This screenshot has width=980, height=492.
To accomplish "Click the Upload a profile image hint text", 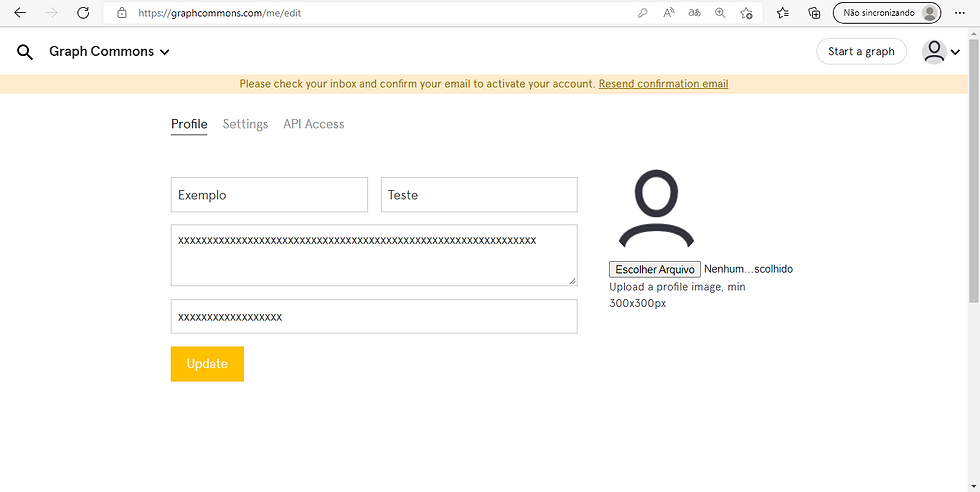I will coord(678,295).
